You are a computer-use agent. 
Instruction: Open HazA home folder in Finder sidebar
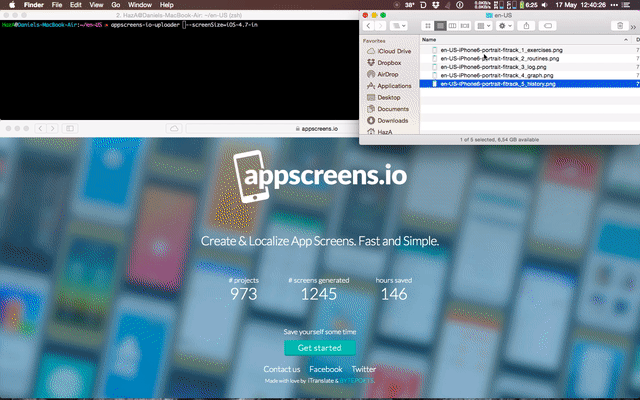(x=380, y=131)
